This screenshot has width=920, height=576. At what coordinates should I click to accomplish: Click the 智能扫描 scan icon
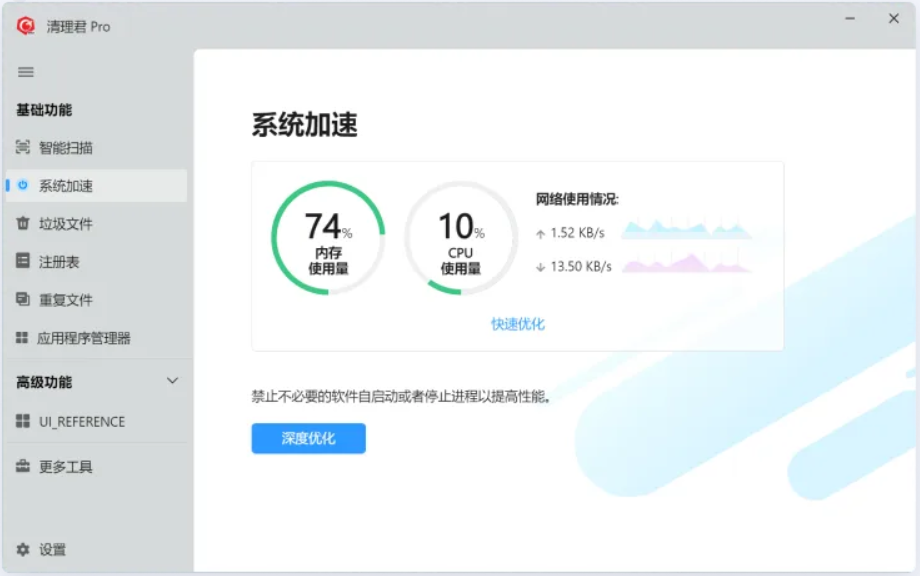[22, 147]
